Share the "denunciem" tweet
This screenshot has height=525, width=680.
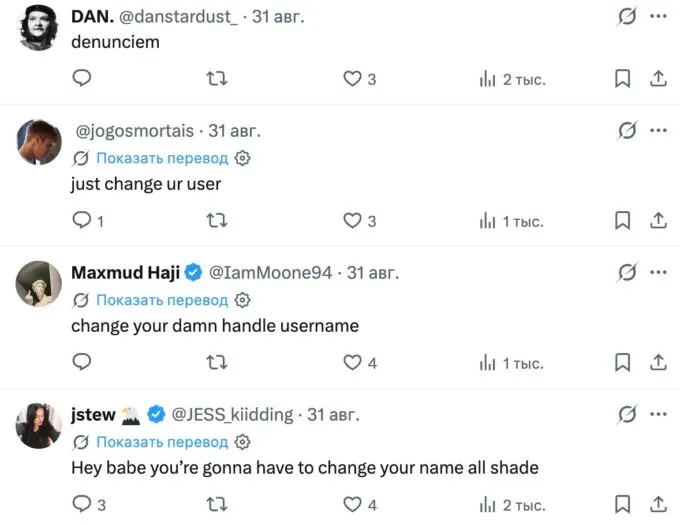(658, 79)
